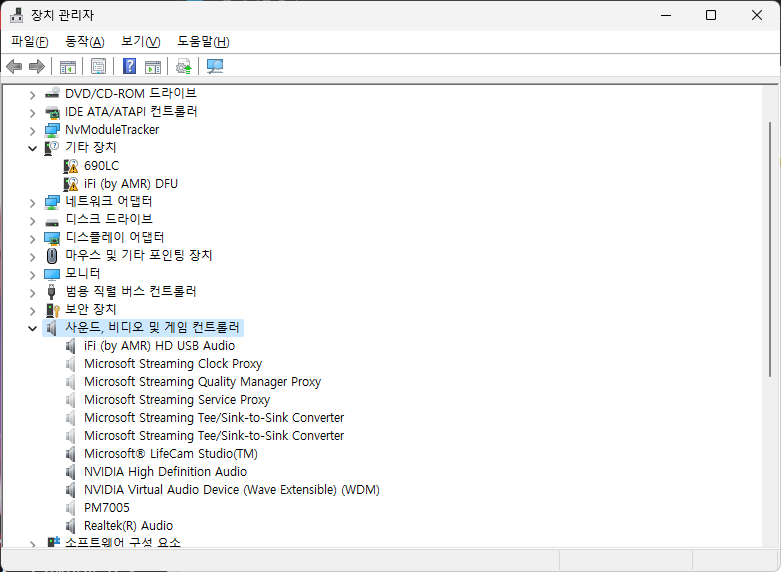Screen dimensions: 781x572
Task: Open the 동작(A) menu
Action: click(85, 42)
